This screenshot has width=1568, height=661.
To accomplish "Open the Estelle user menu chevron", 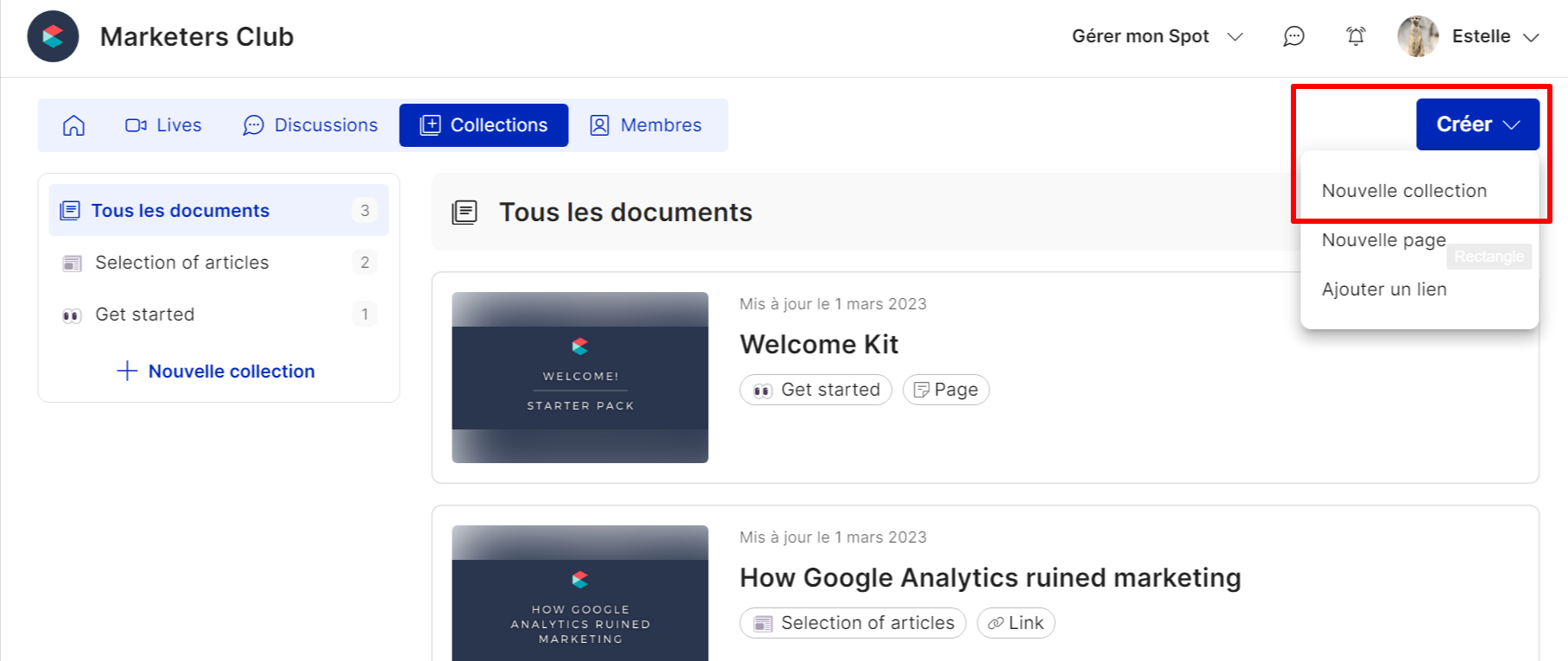I will [x=1531, y=37].
